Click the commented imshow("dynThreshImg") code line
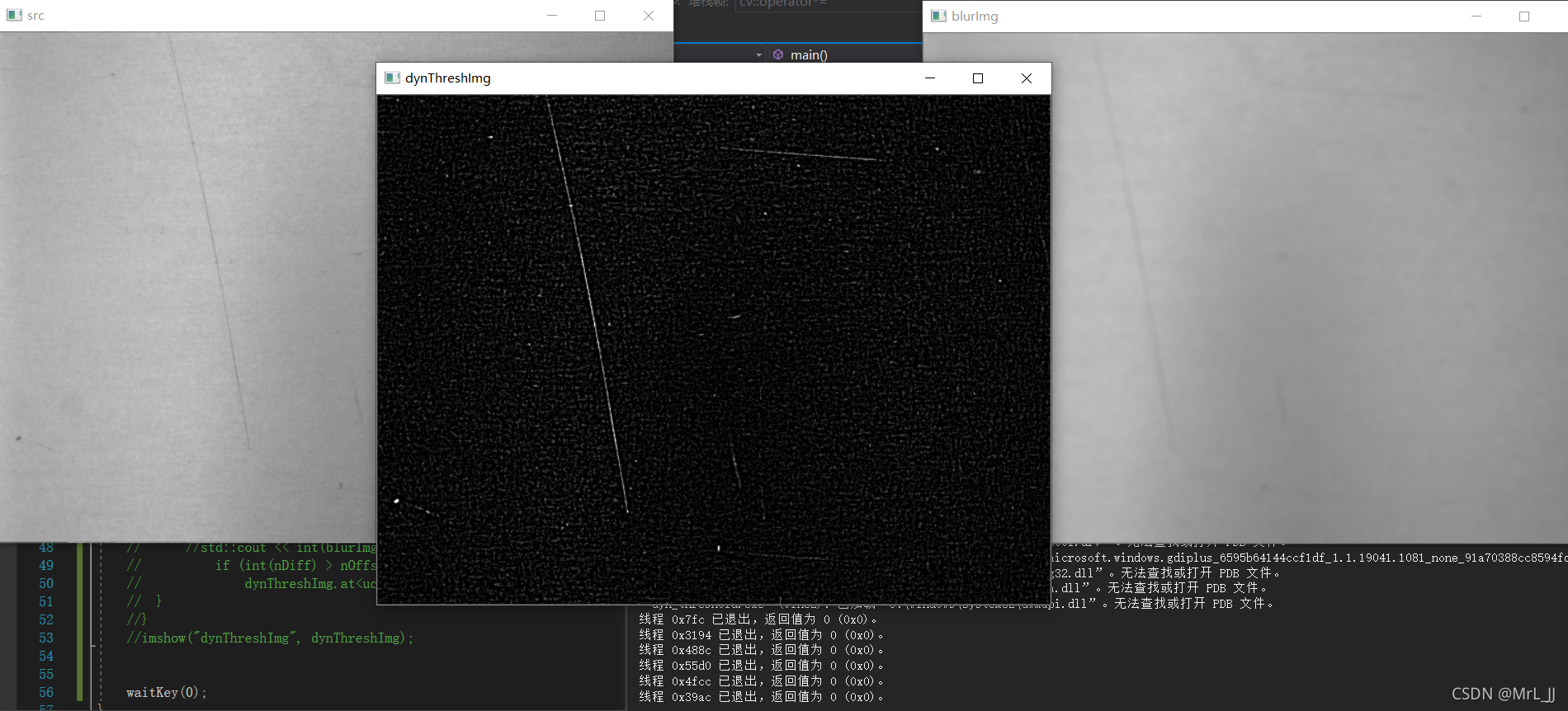 click(x=270, y=638)
